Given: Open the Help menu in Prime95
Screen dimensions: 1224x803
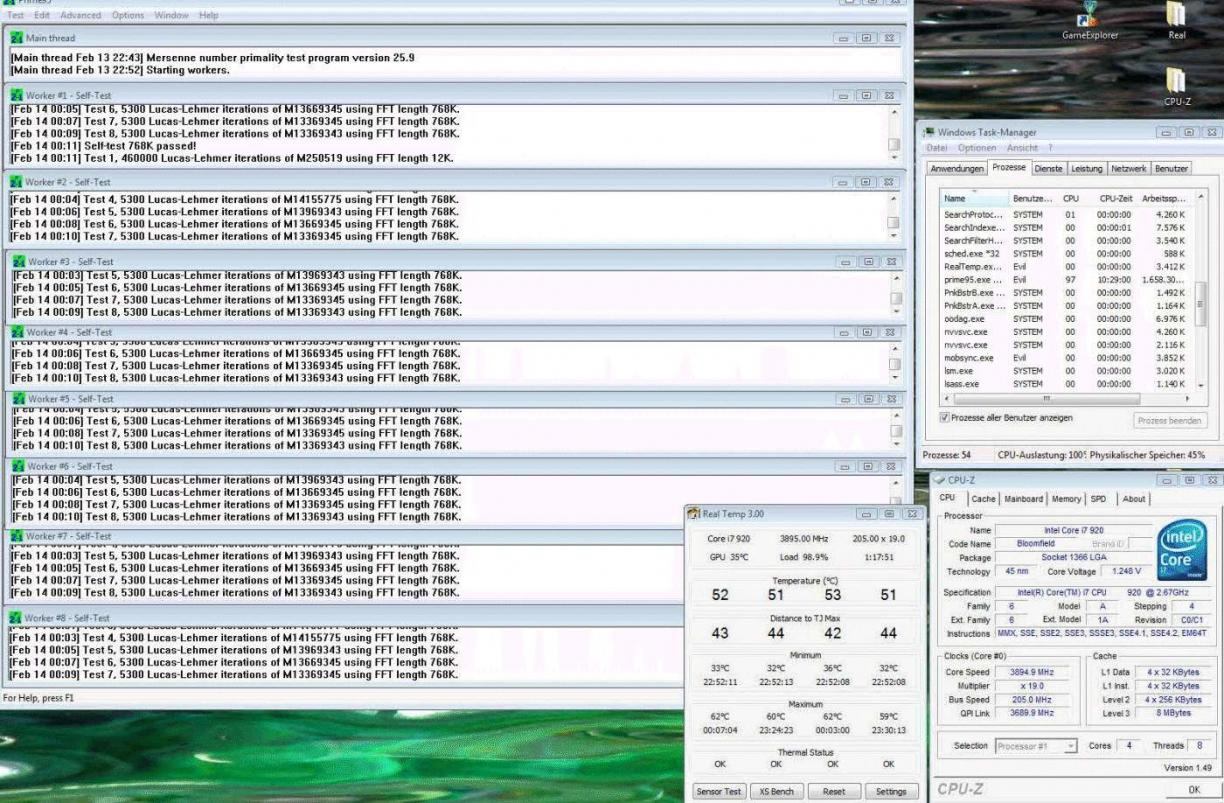Looking at the screenshot, I should pyautogui.click(x=208, y=16).
